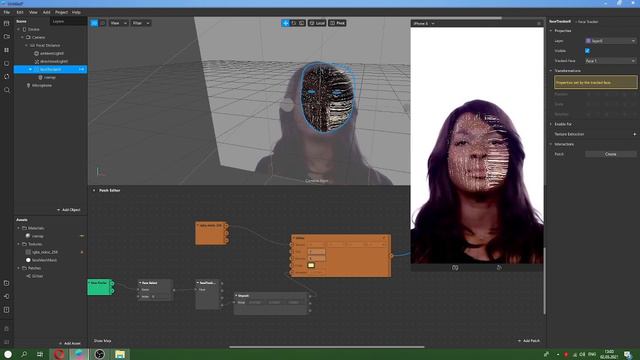Select the green Face Finder patch
Screen dimensions: 640x360
[100, 287]
